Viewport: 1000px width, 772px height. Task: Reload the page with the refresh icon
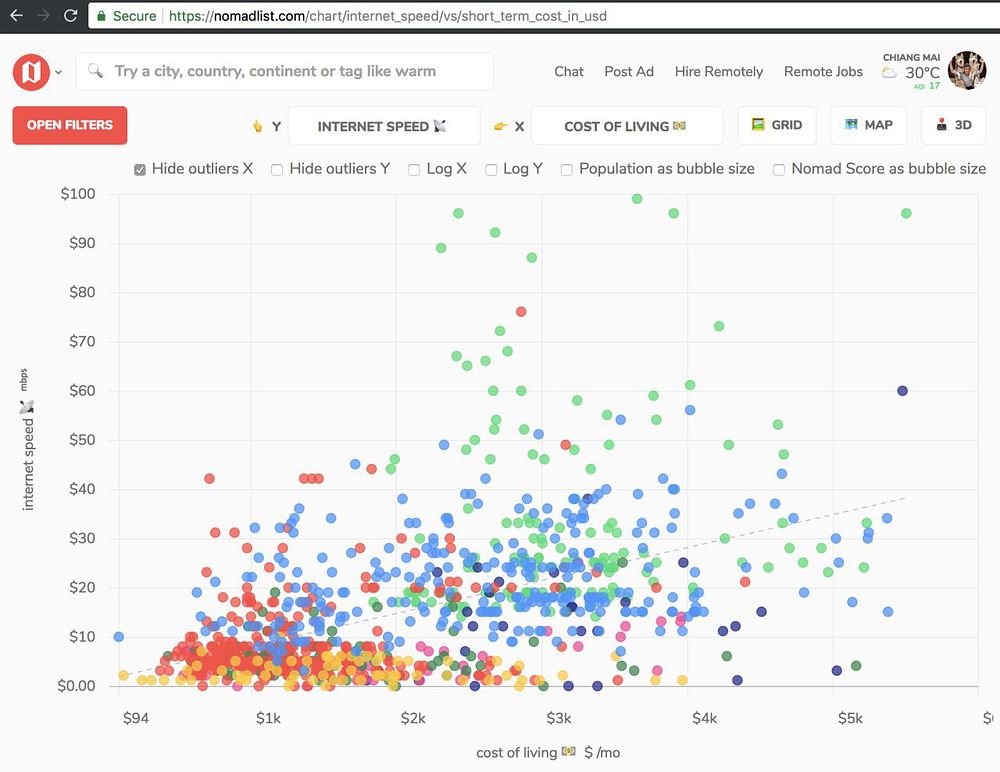pyautogui.click(x=70, y=15)
